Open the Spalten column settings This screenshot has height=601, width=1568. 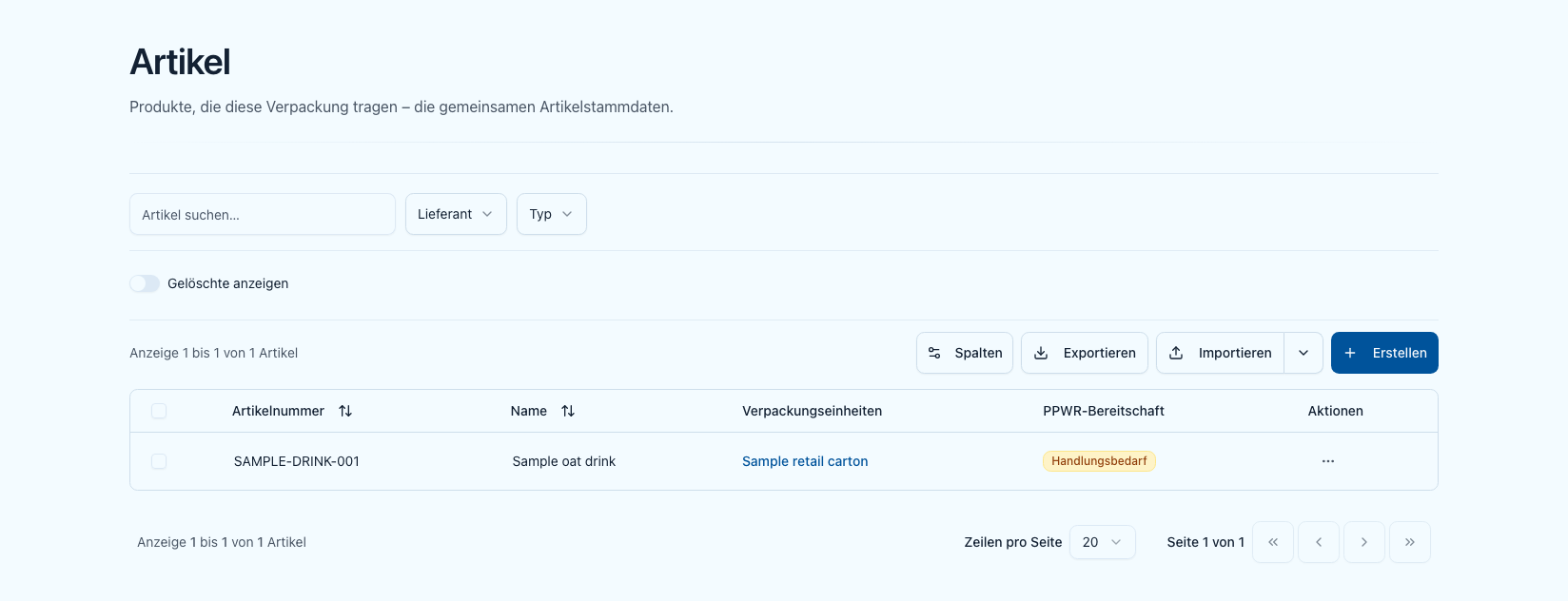[x=965, y=353]
